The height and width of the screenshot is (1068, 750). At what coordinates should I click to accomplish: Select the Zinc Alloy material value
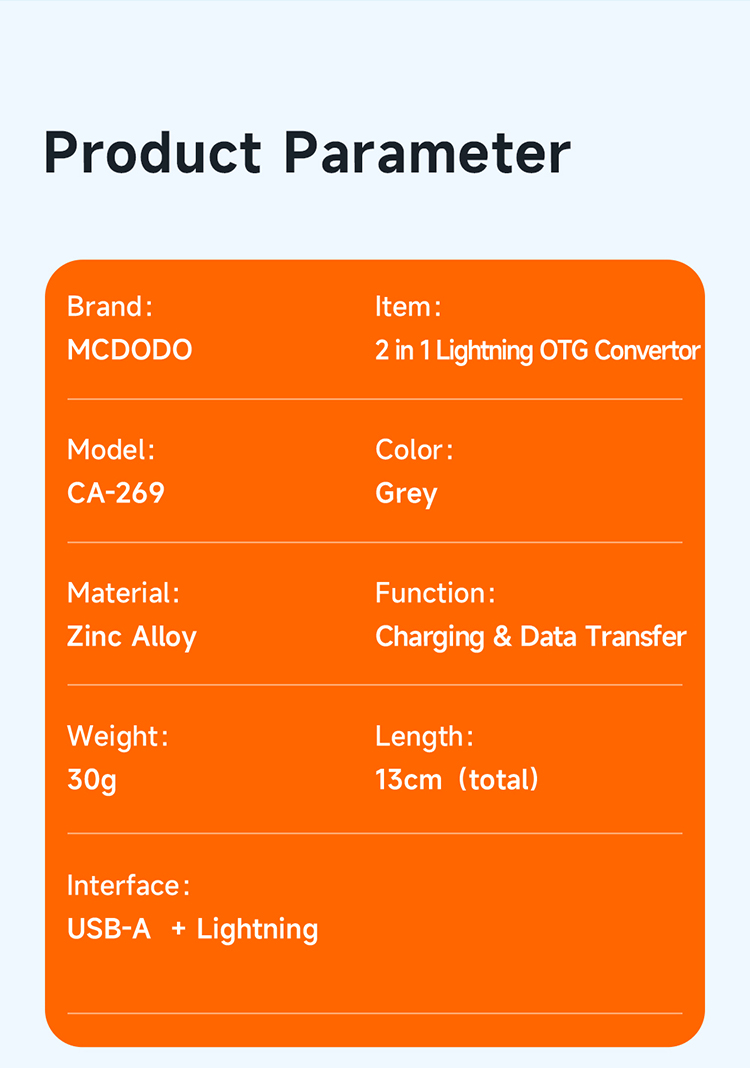tap(132, 637)
